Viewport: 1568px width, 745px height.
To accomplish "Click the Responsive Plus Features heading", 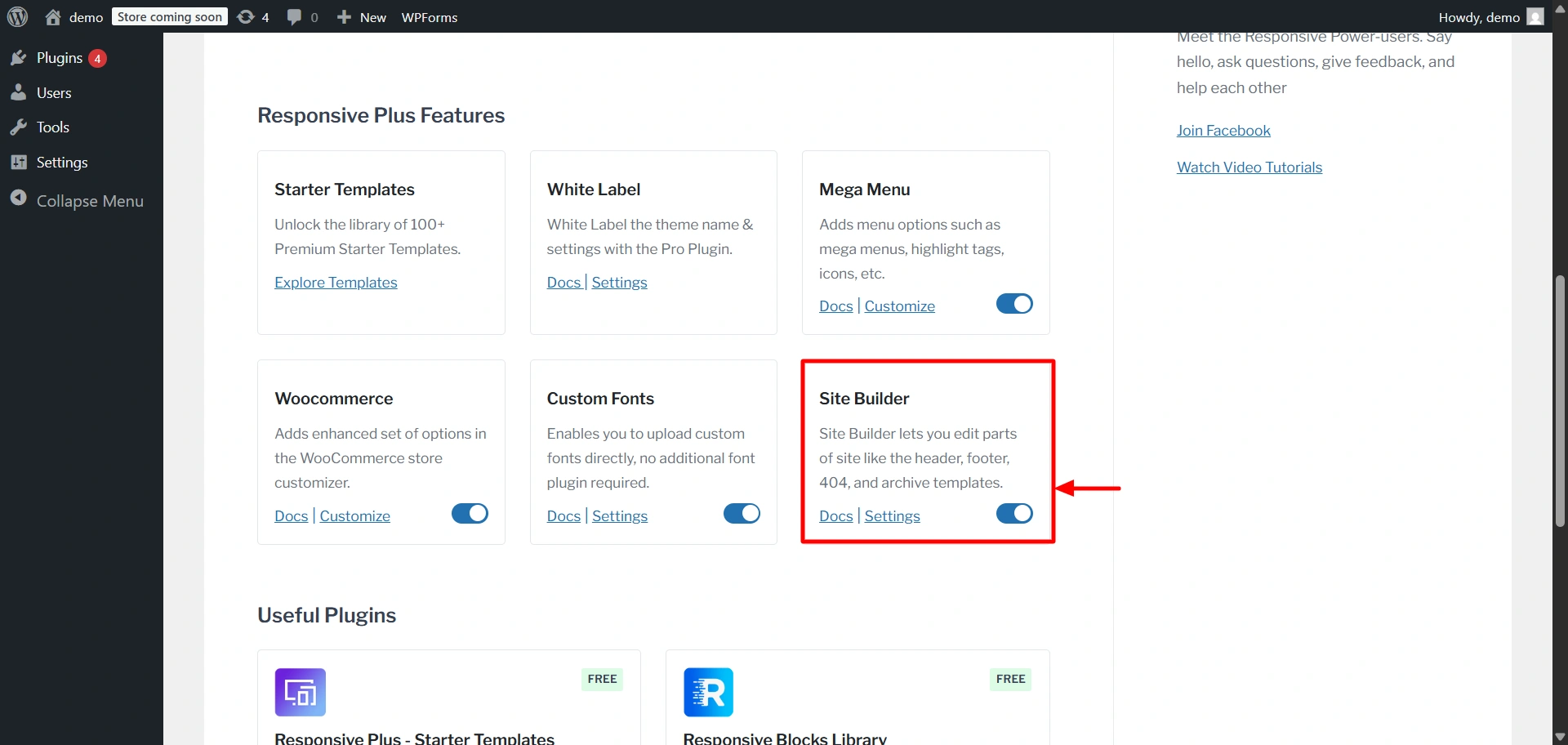I will point(381,115).
